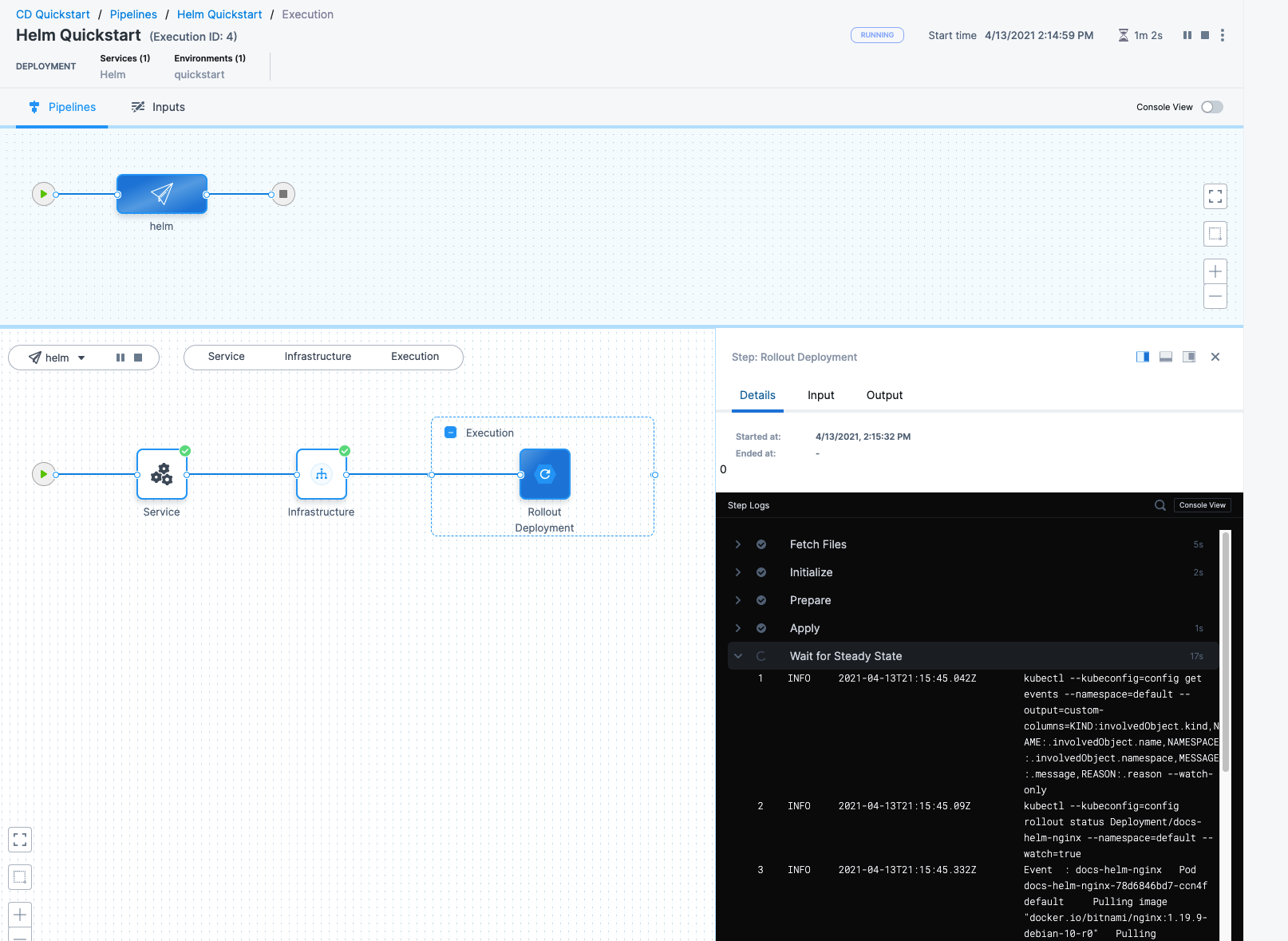Click the Fetch Files success check icon
This screenshot has height=941, width=1288.
pyautogui.click(x=761, y=544)
